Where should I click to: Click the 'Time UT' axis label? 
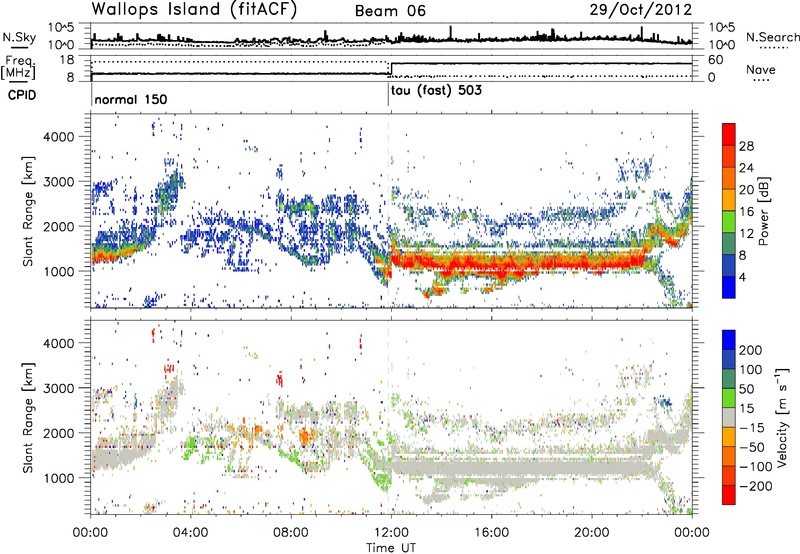(391, 548)
